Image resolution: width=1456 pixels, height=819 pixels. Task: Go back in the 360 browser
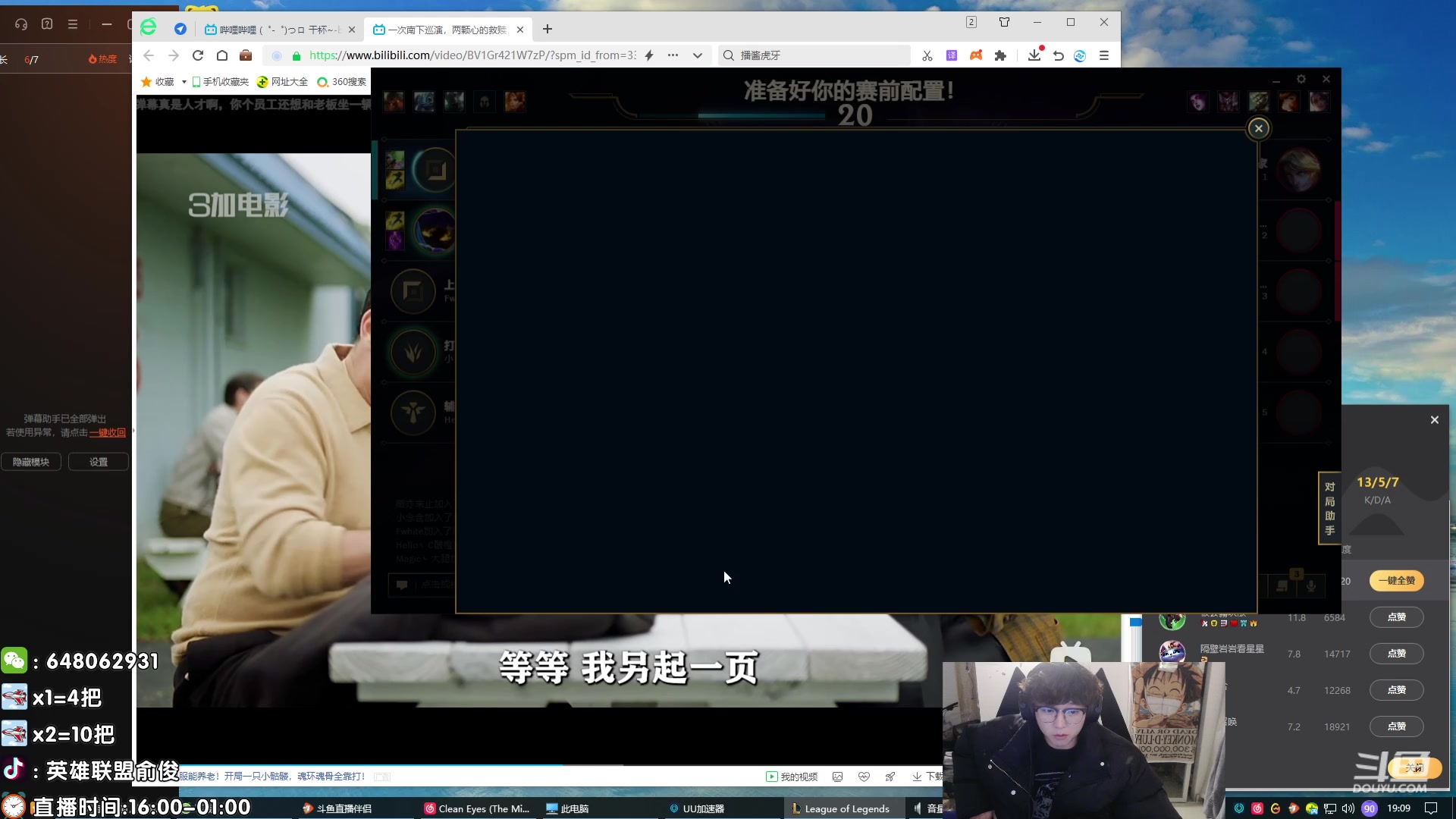click(149, 55)
